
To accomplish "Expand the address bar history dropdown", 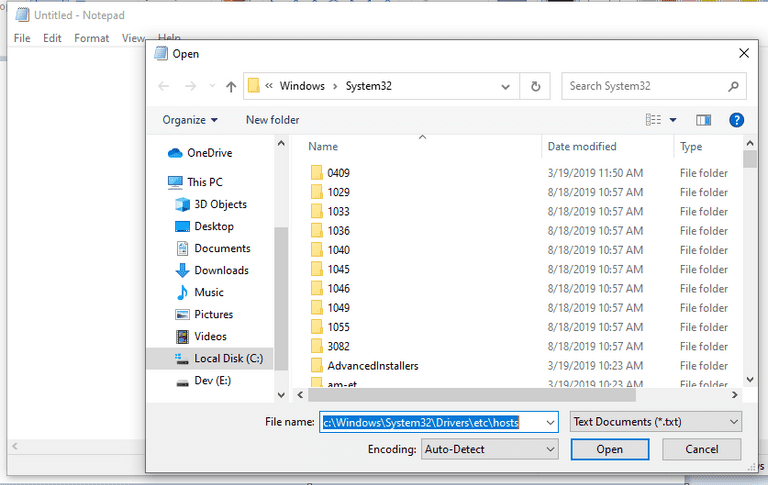I will point(505,87).
